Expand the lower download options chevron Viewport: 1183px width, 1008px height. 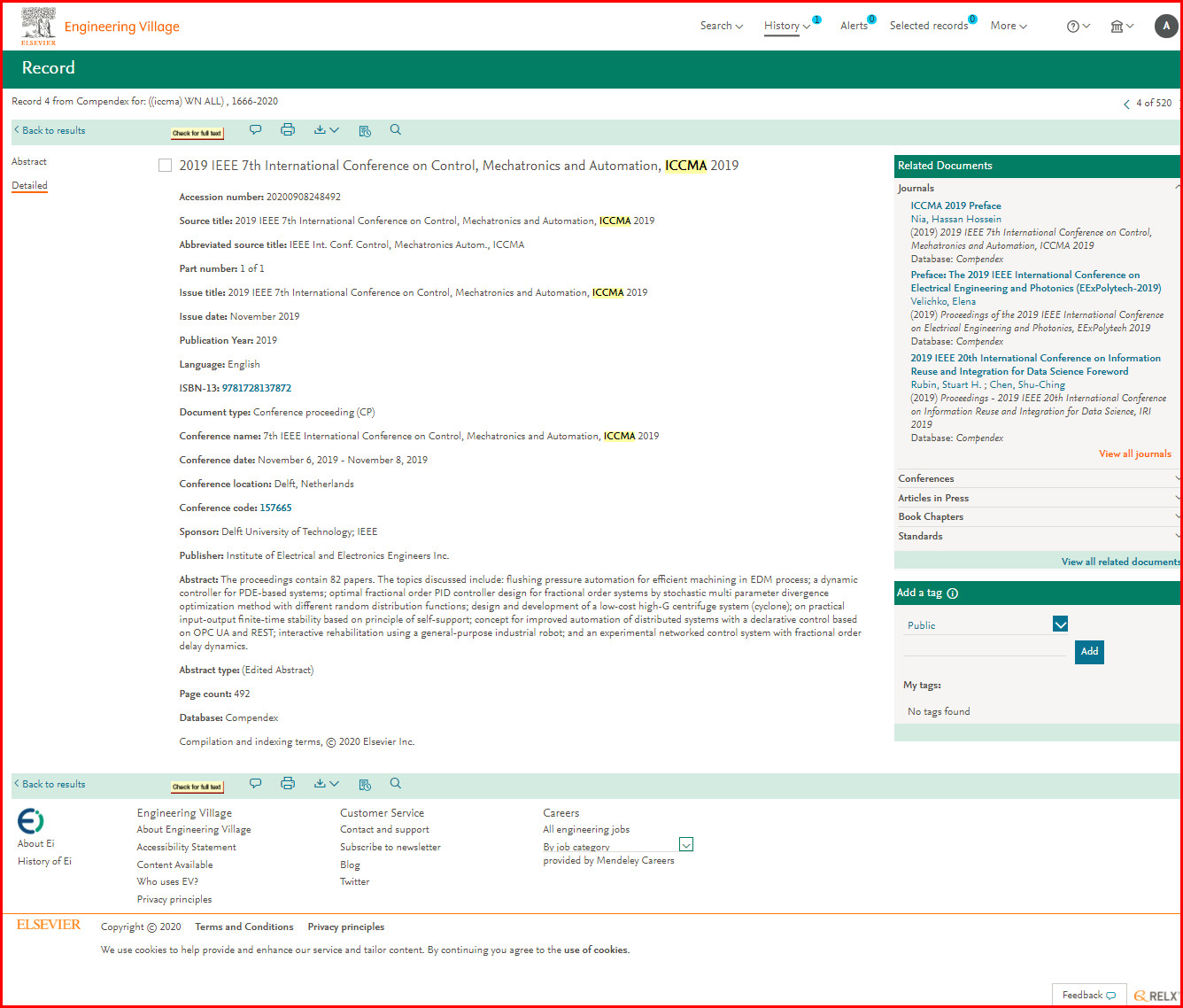pyautogui.click(x=334, y=784)
